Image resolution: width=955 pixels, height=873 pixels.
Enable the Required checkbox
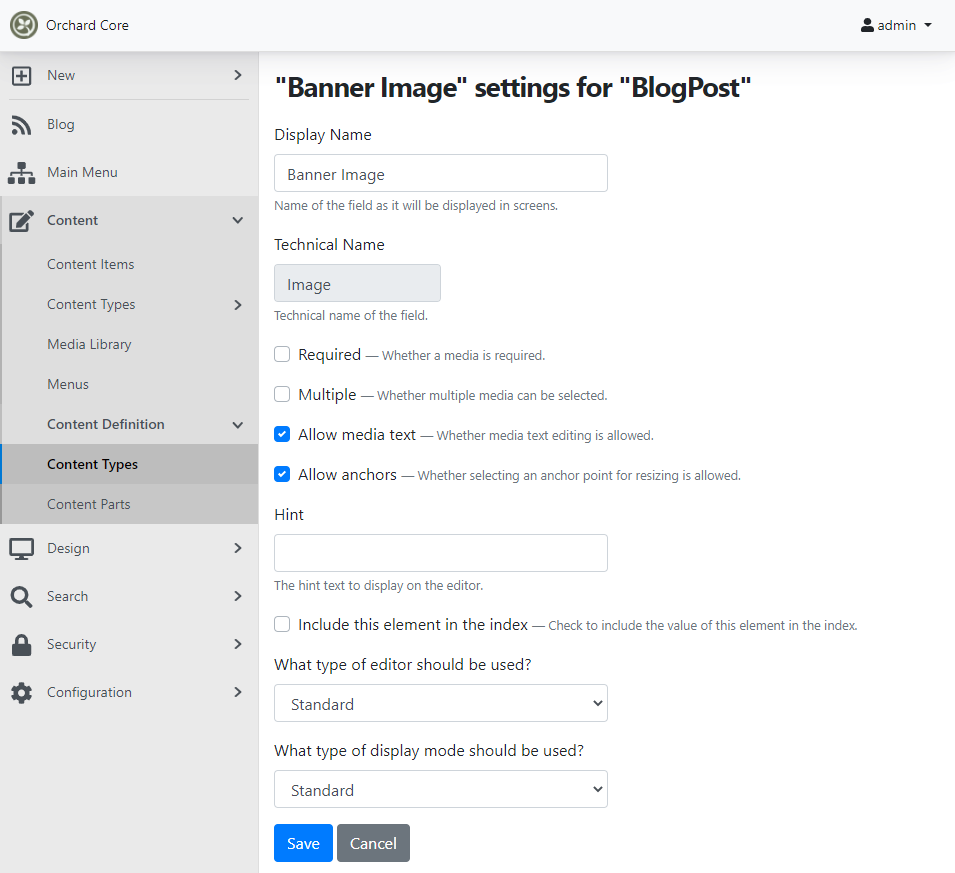282,354
